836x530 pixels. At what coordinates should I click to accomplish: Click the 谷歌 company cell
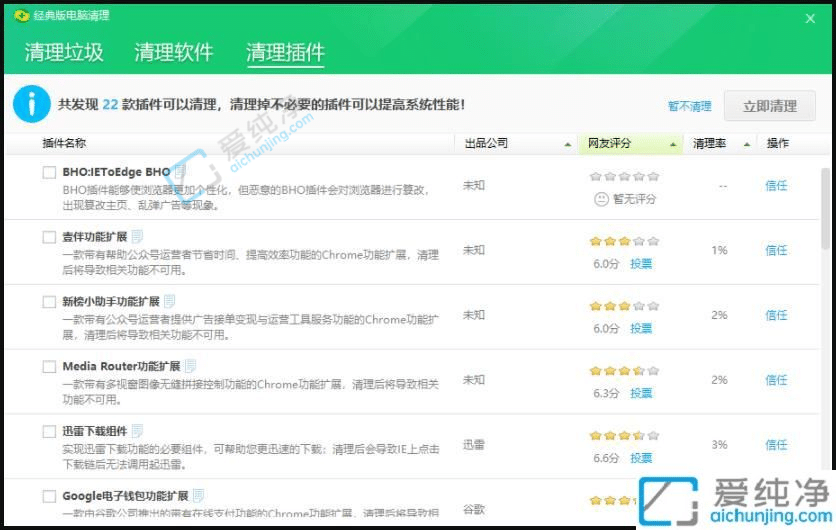pos(473,509)
